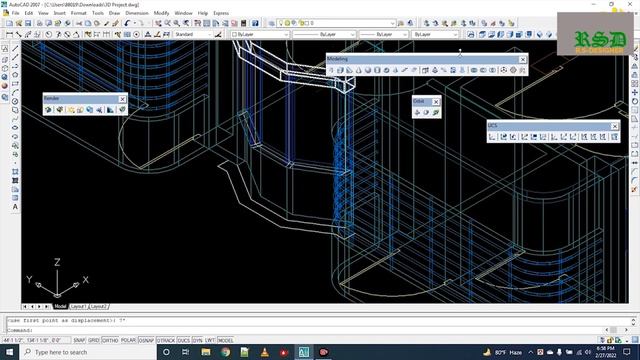Activate the Multiline Text tool
The height and width of the screenshot is (360, 640).
coord(15,207)
